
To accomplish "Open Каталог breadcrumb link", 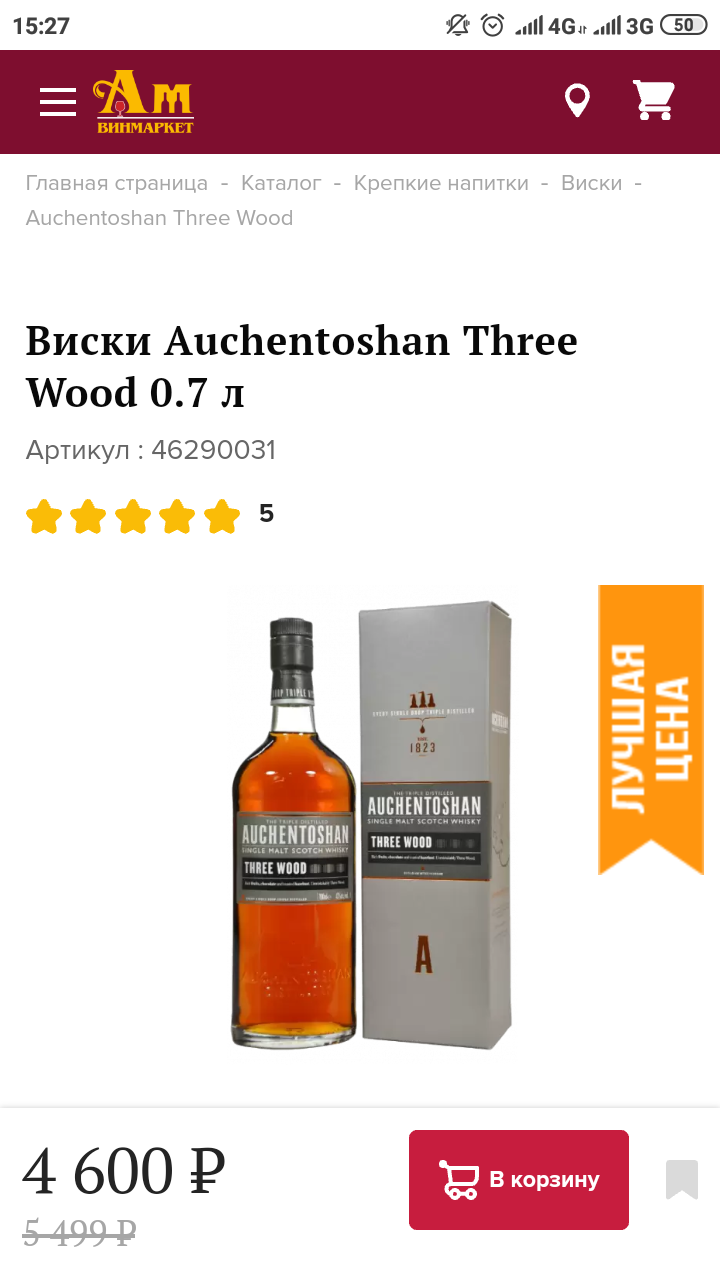I will point(281,183).
